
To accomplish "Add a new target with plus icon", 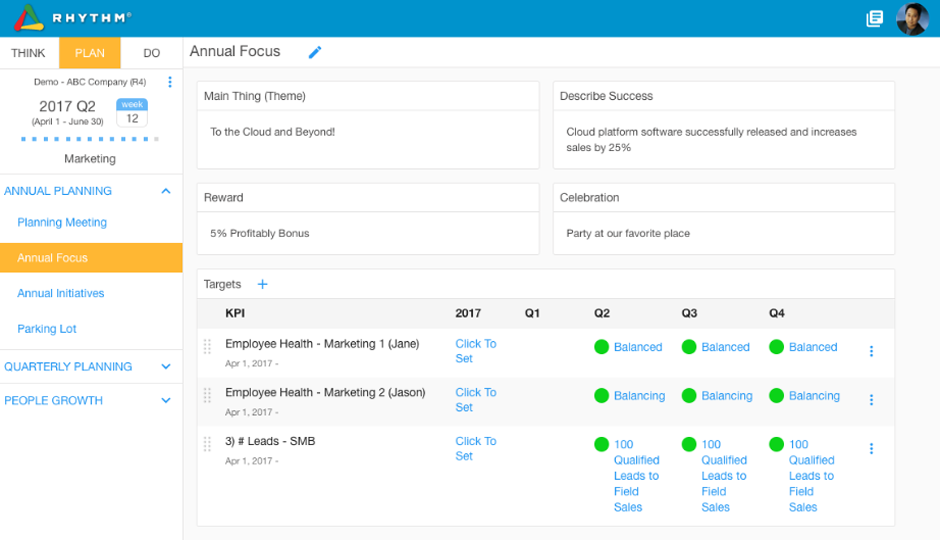I will pos(263,284).
